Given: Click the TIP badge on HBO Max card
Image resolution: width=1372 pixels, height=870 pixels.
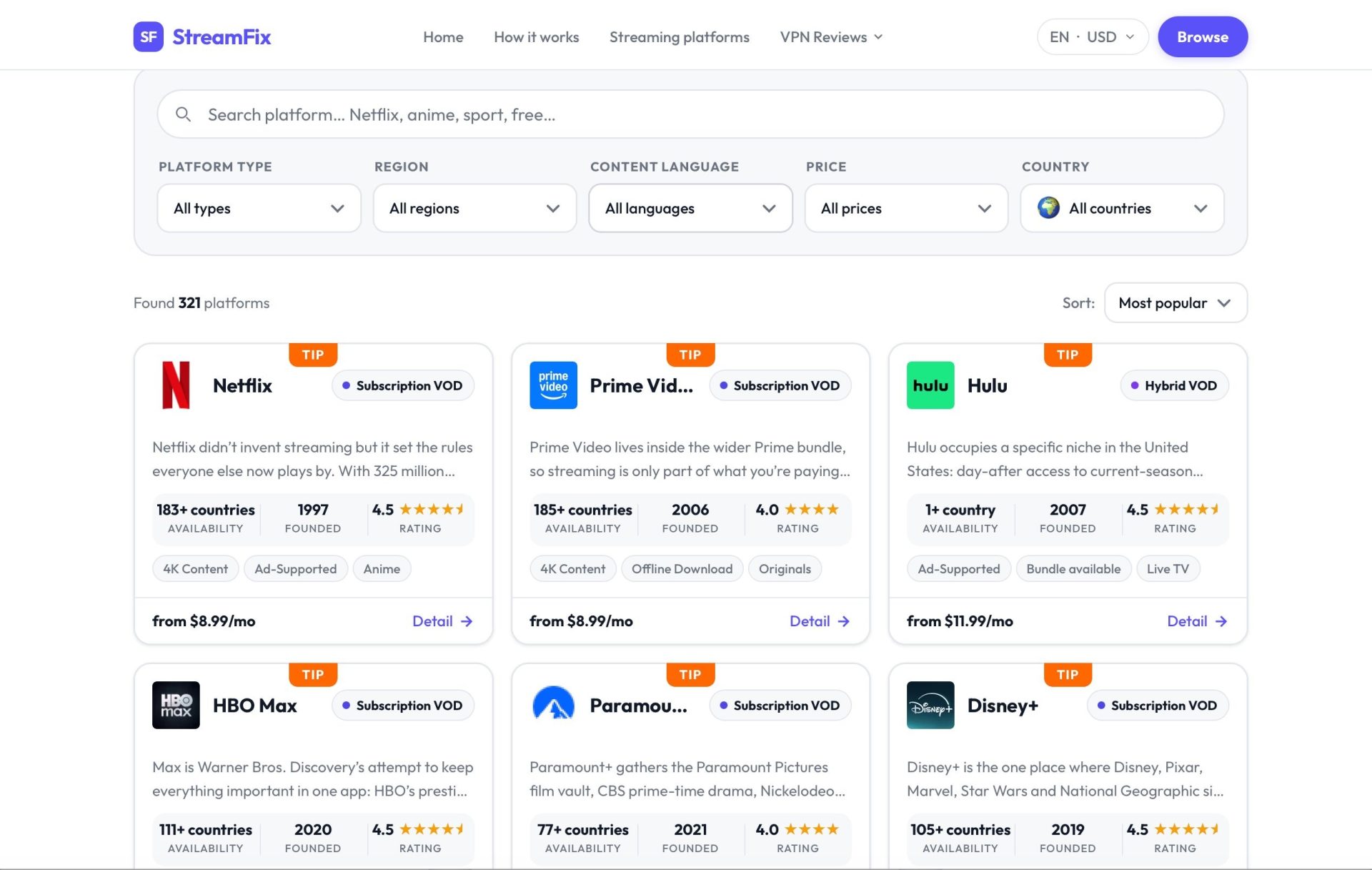Looking at the screenshot, I should (x=313, y=674).
